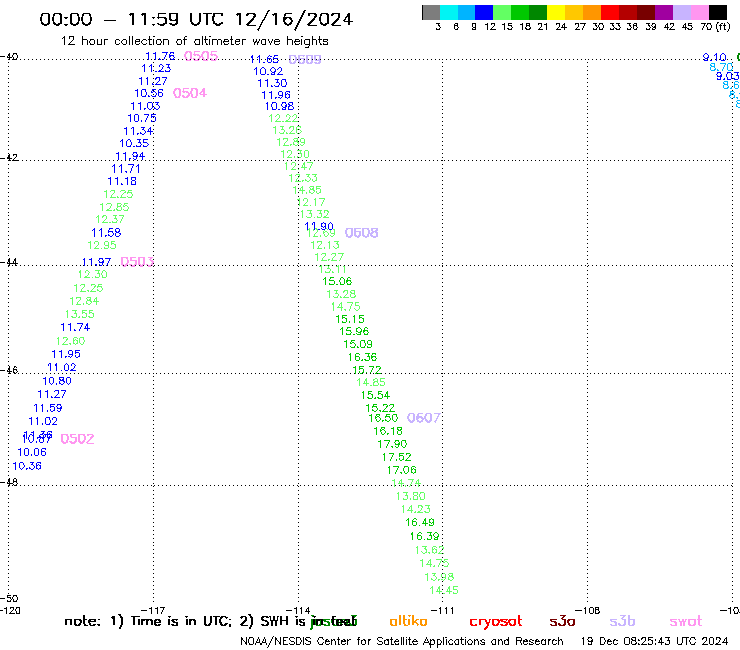Image resolution: width=740 pixels, height=650 pixels.
Task: Click the wave height value 11.96
Action: 276,95
